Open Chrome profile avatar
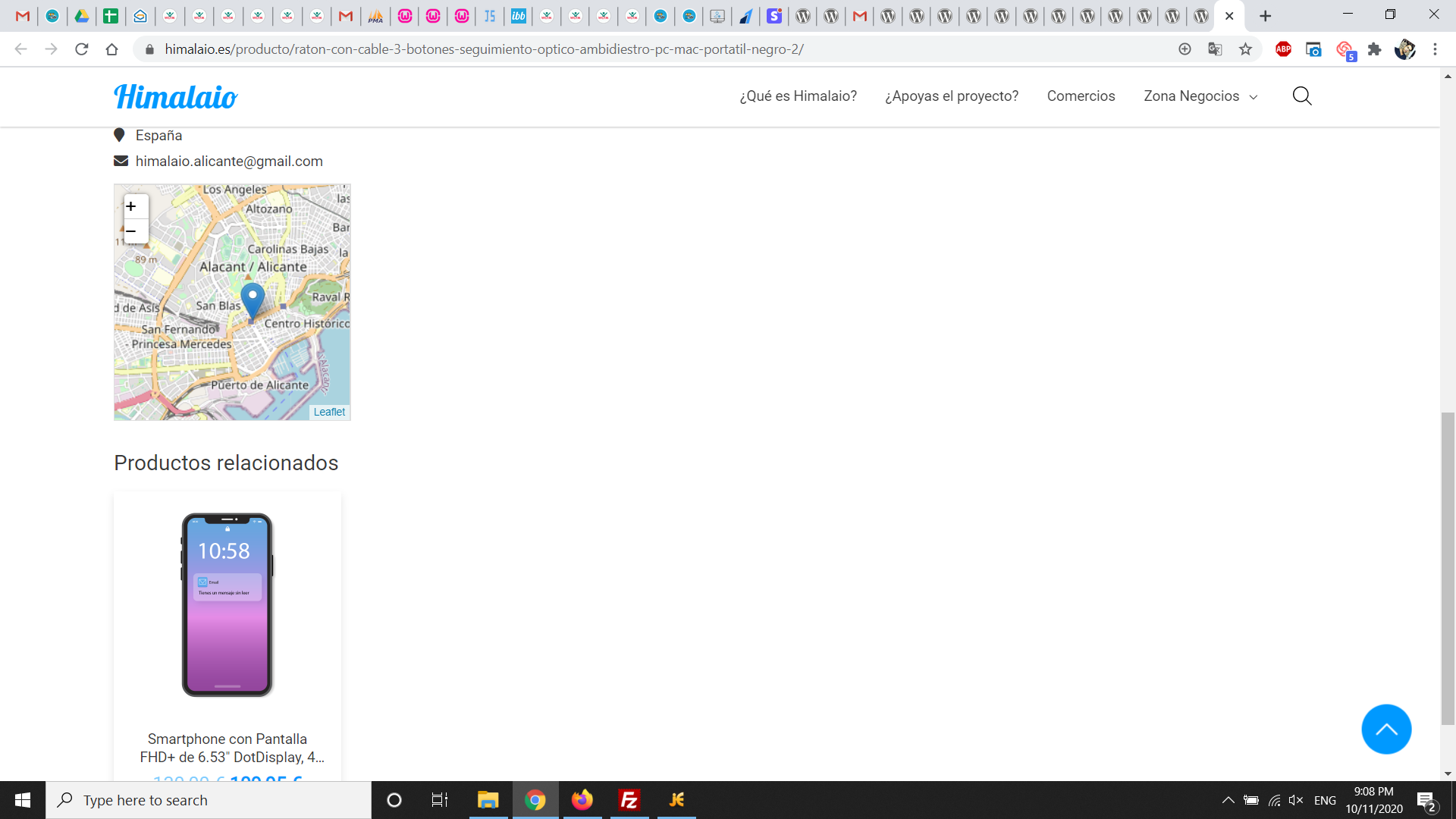The width and height of the screenshot is (1456, 819). pyautogui.click(x=1404, y=49)
